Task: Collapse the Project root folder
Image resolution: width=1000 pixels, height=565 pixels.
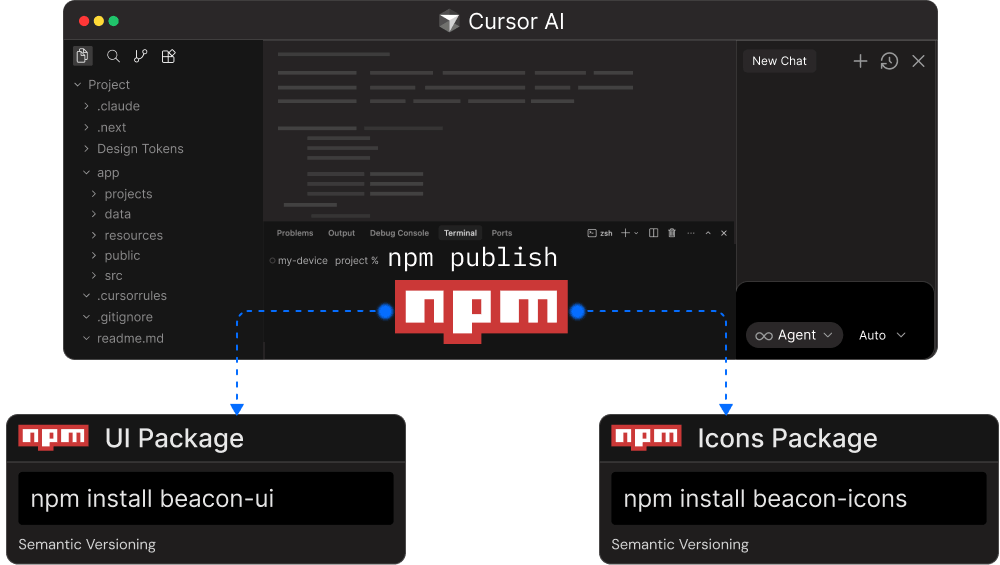Action: click(108, 85)
